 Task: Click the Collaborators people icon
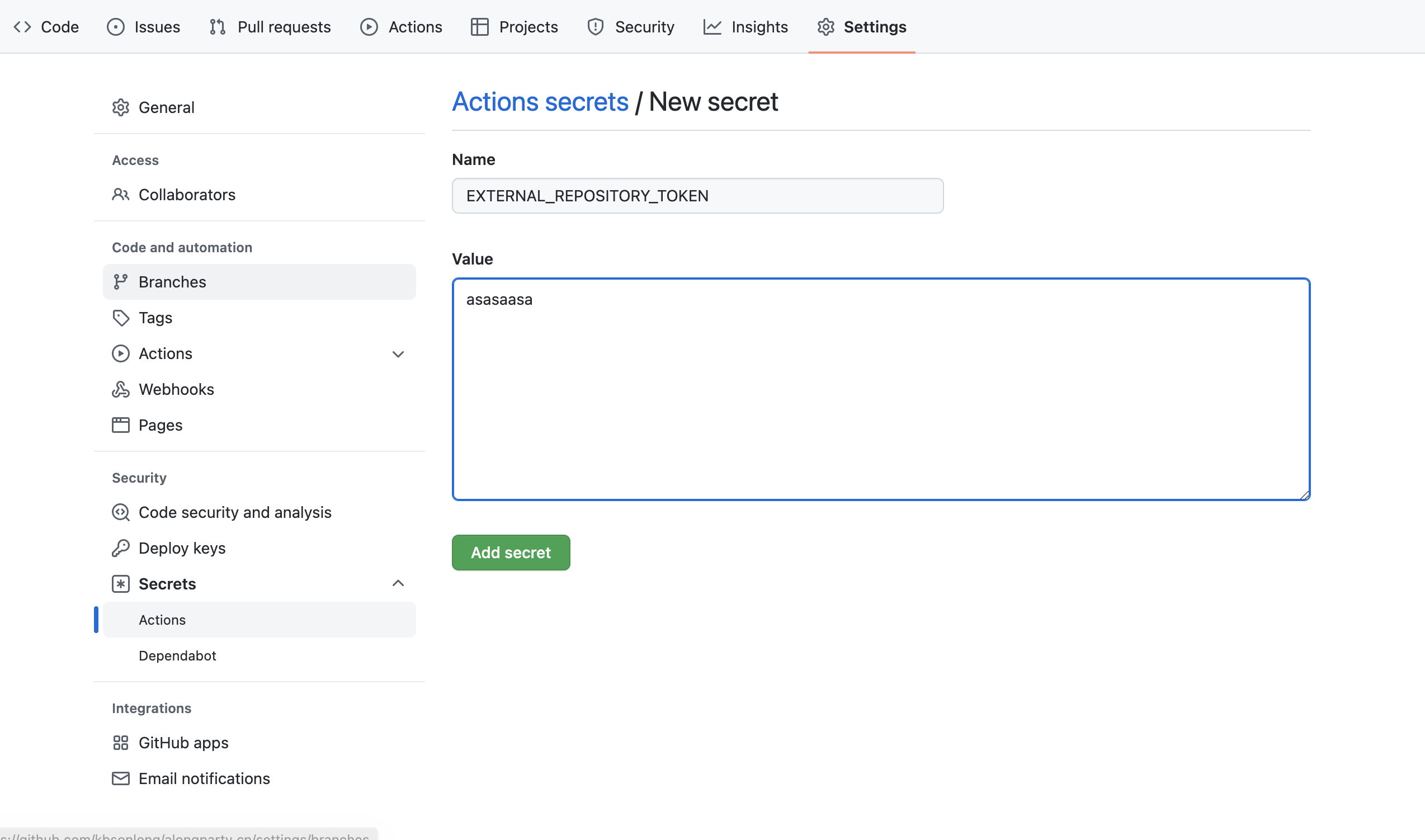tap(121, 195)
